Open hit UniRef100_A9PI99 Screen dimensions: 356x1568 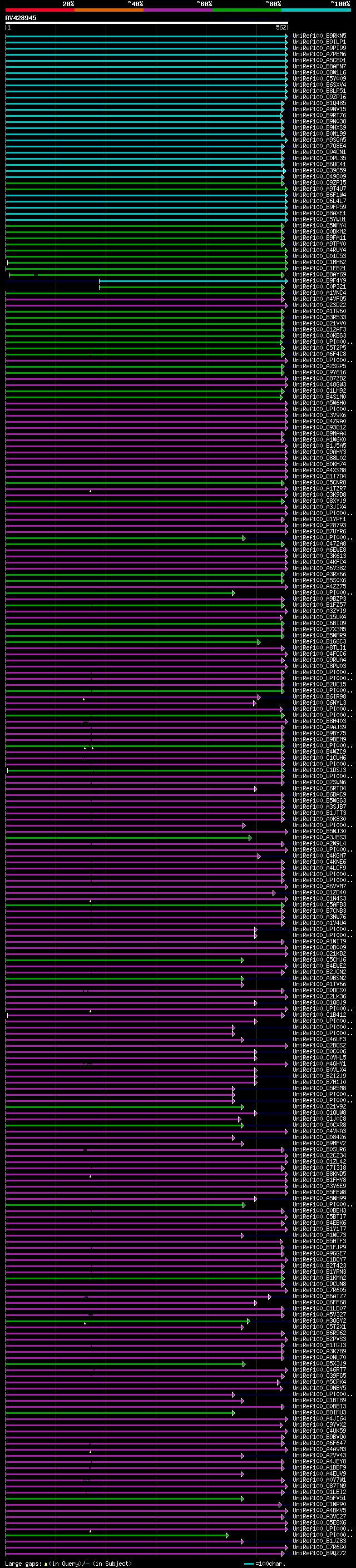pyautogui.click(x=319, y=48)
